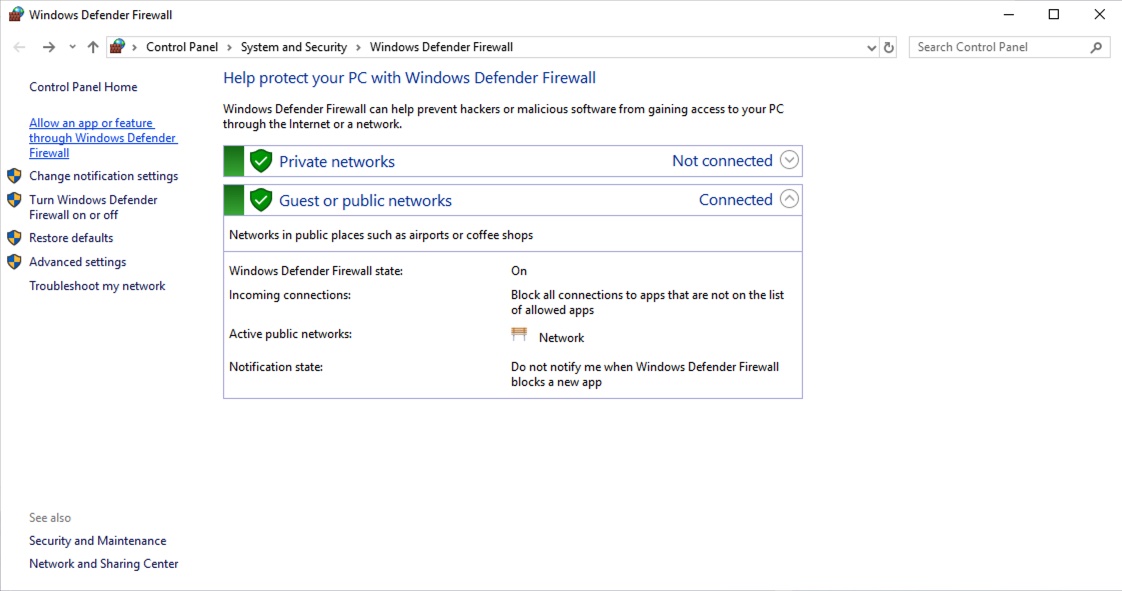This screenshot has height=591, width=1122.
Task: Click the shield icon beside Advanced settings
Action: (x=14, y=261)
